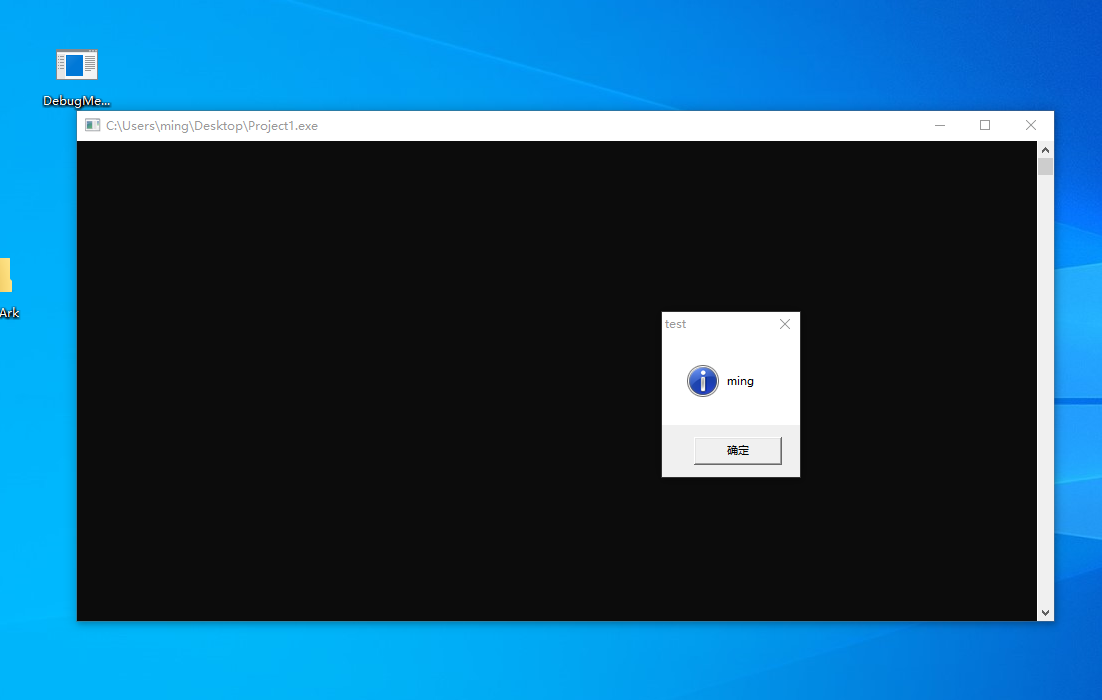Click the "test" dialog title text
1102x700 pixels.
[676, 324]
